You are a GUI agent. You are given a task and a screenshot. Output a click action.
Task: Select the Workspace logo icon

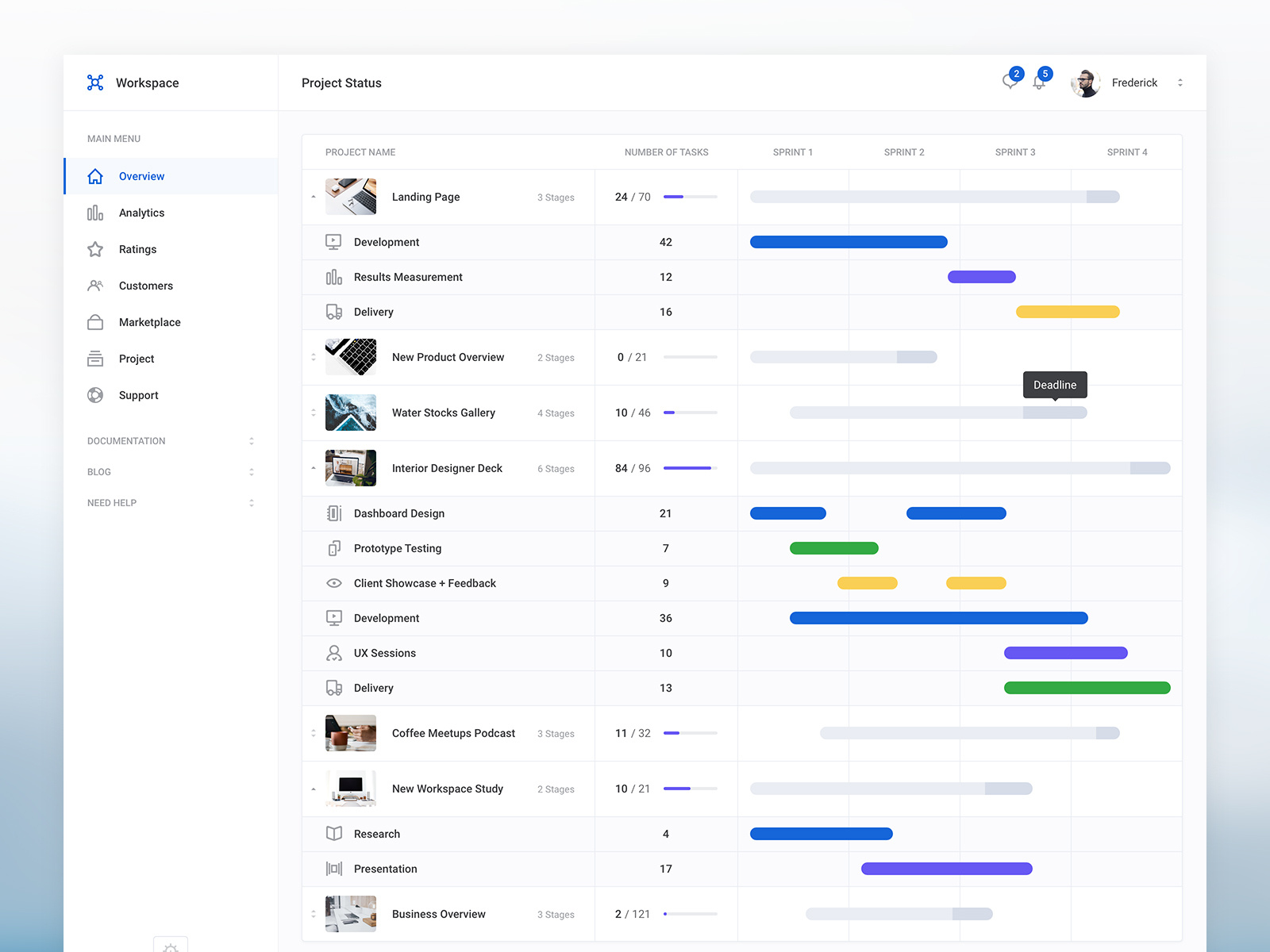click(x=95, y=83)
